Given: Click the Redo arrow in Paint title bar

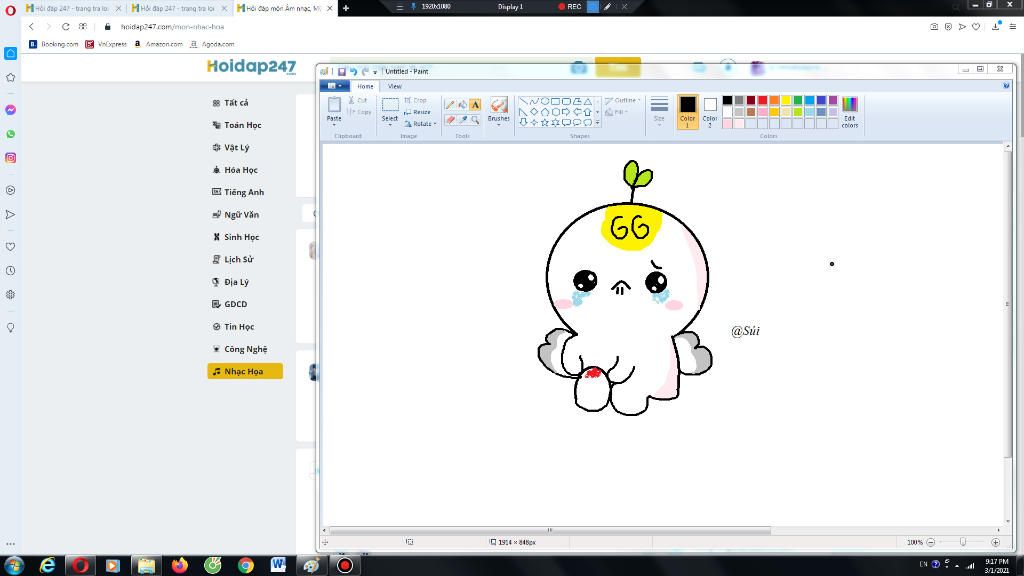Looking at the screenshot, I should point(365,71).
